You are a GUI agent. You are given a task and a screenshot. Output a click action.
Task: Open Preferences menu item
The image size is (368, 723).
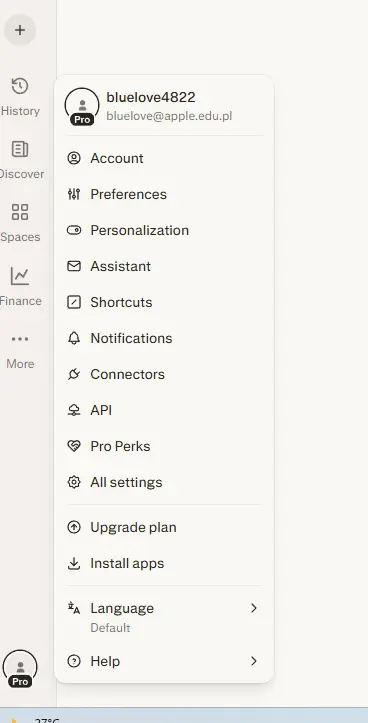(164, 194)
